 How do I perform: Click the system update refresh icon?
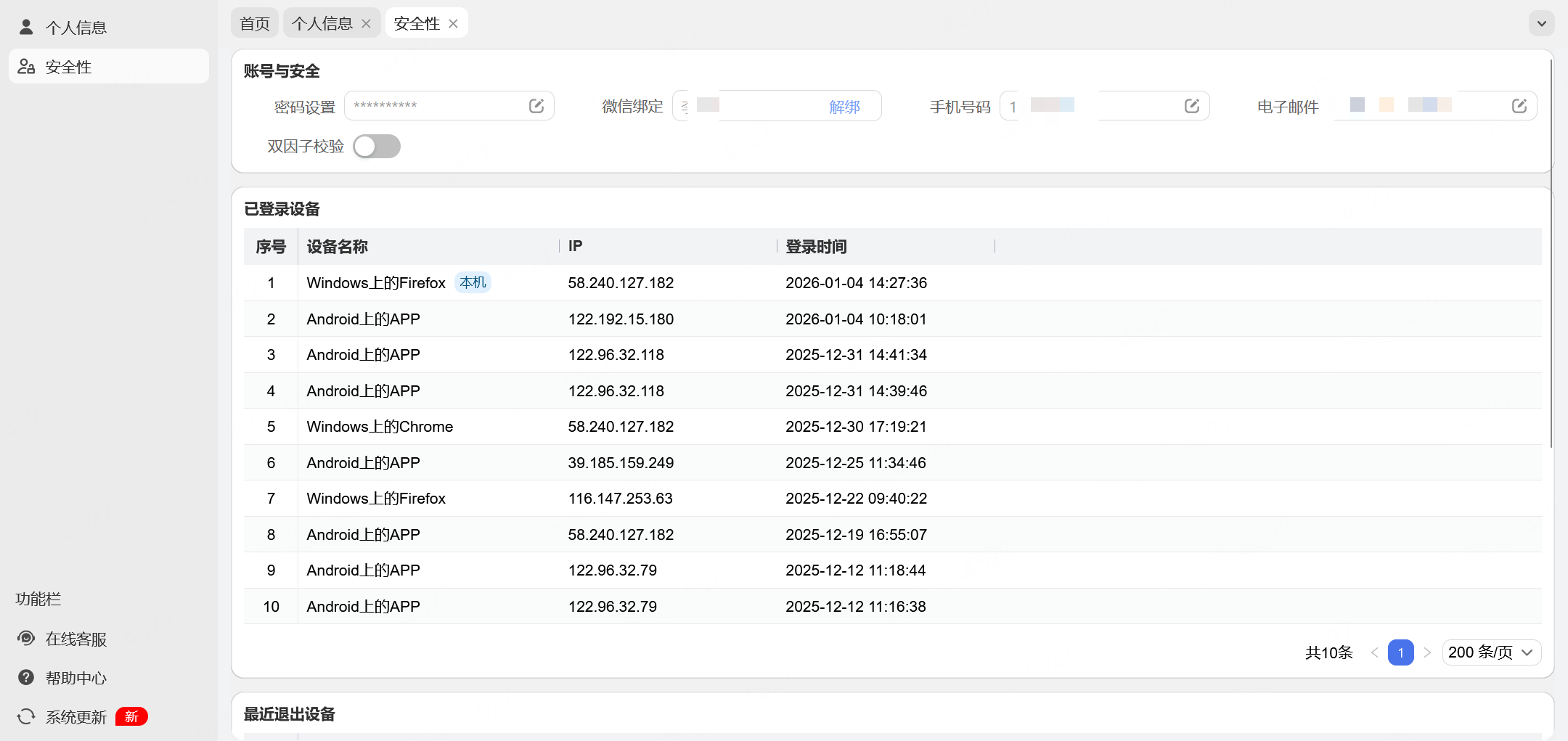click(26, 717)
